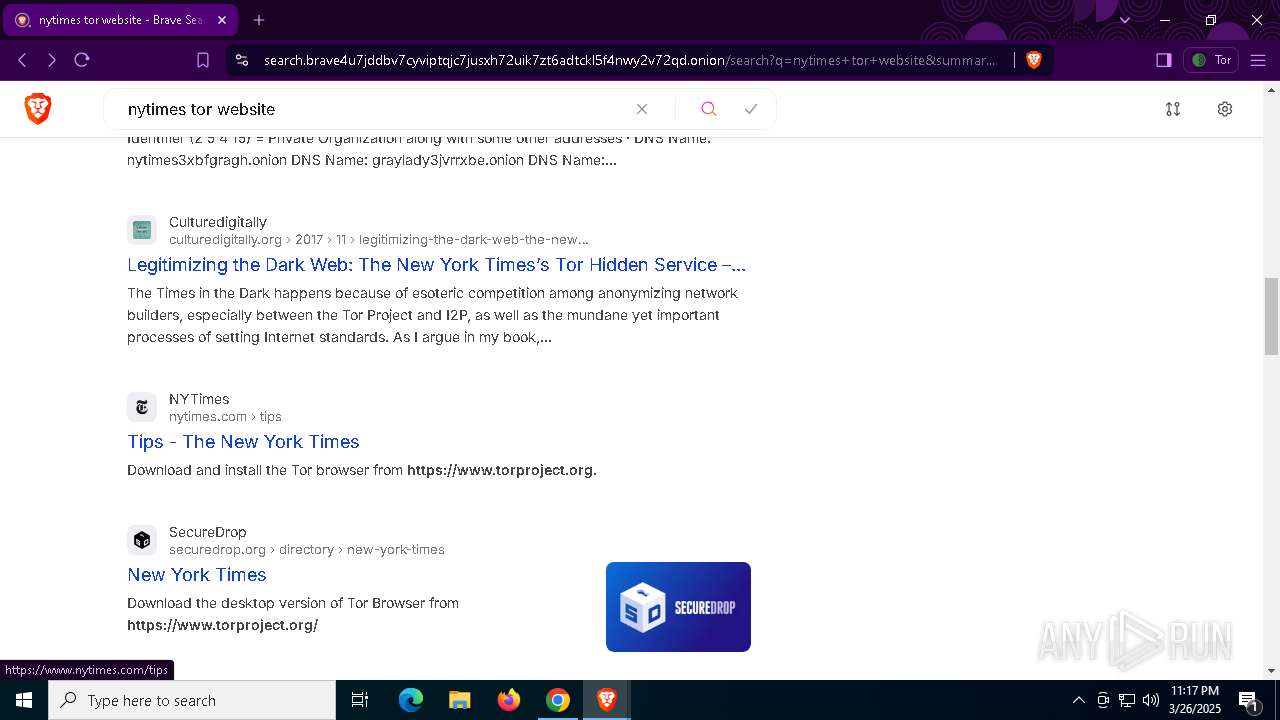
Task: Toggle the sidebar panel button
Action: tap(1163, 60)
